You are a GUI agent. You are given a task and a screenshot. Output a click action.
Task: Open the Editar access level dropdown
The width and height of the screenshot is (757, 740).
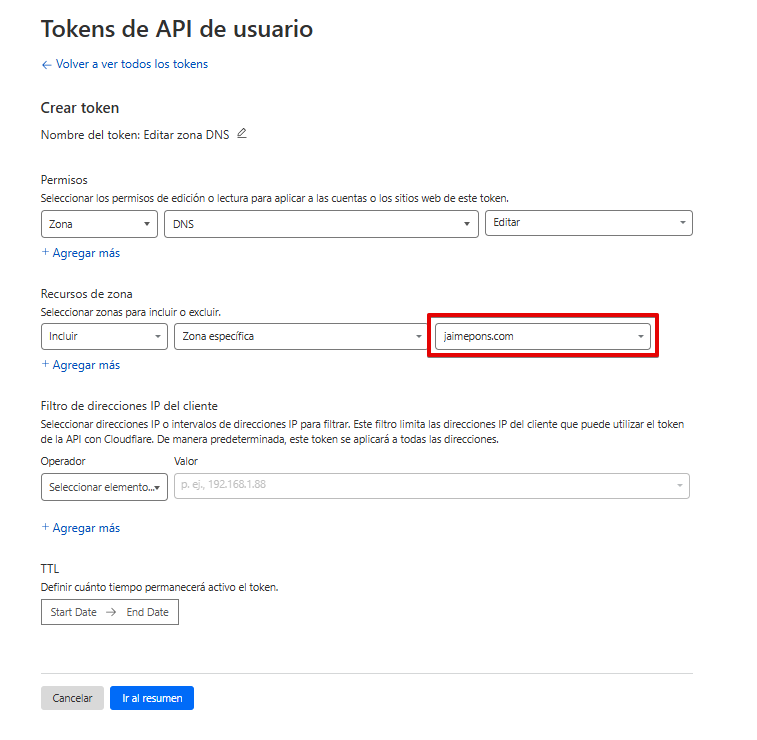588,223
